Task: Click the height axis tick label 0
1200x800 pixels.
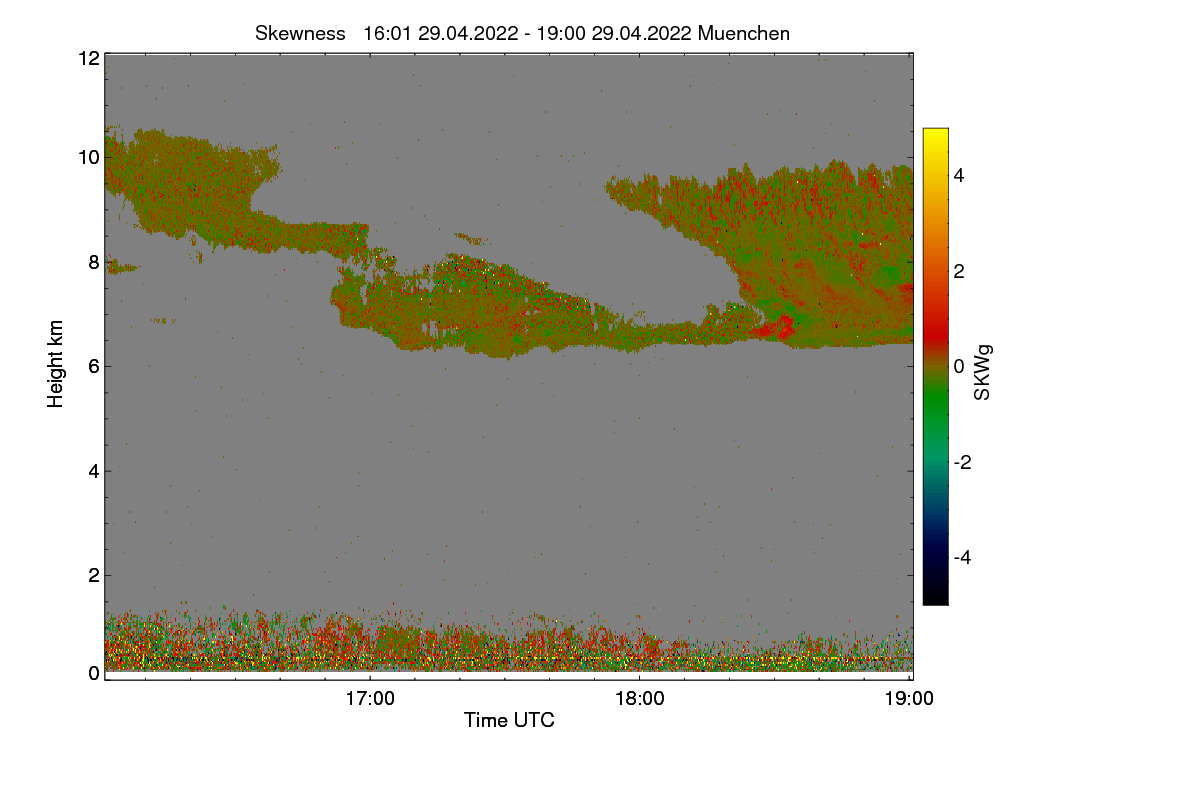Action: 94,673
